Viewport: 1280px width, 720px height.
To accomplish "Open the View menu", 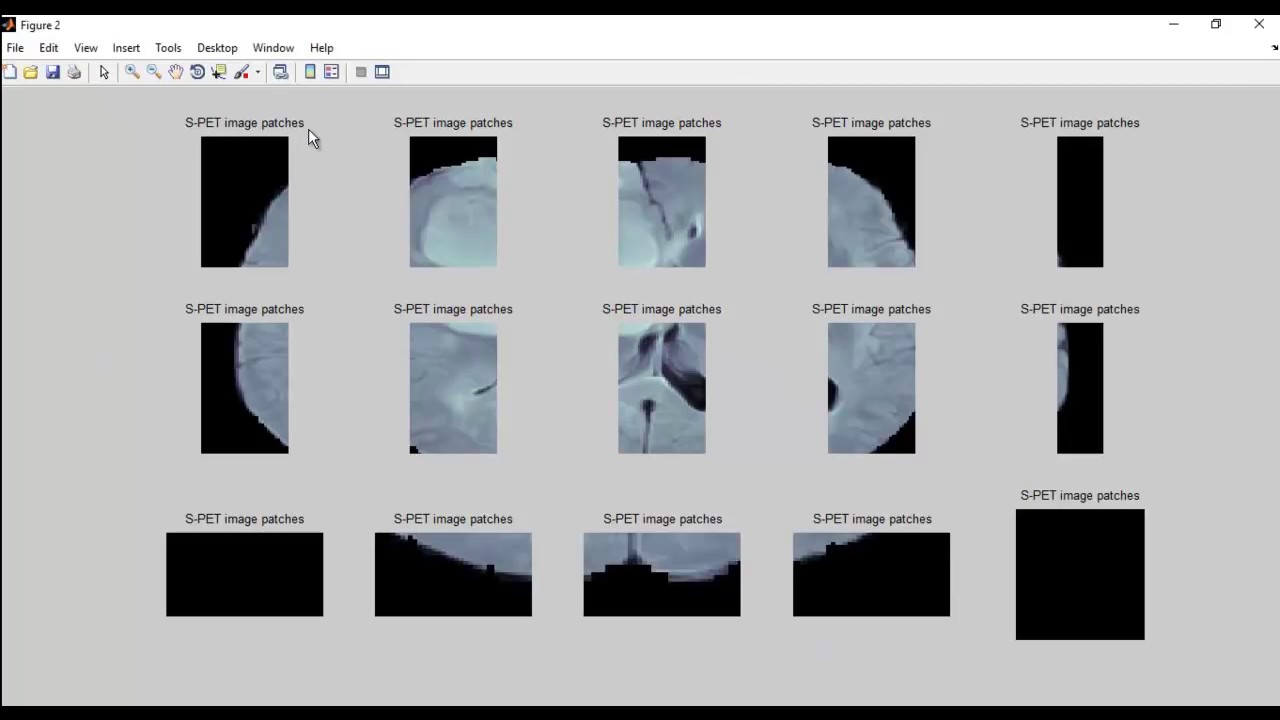I will pyautogui.click(x=86, y=48).
